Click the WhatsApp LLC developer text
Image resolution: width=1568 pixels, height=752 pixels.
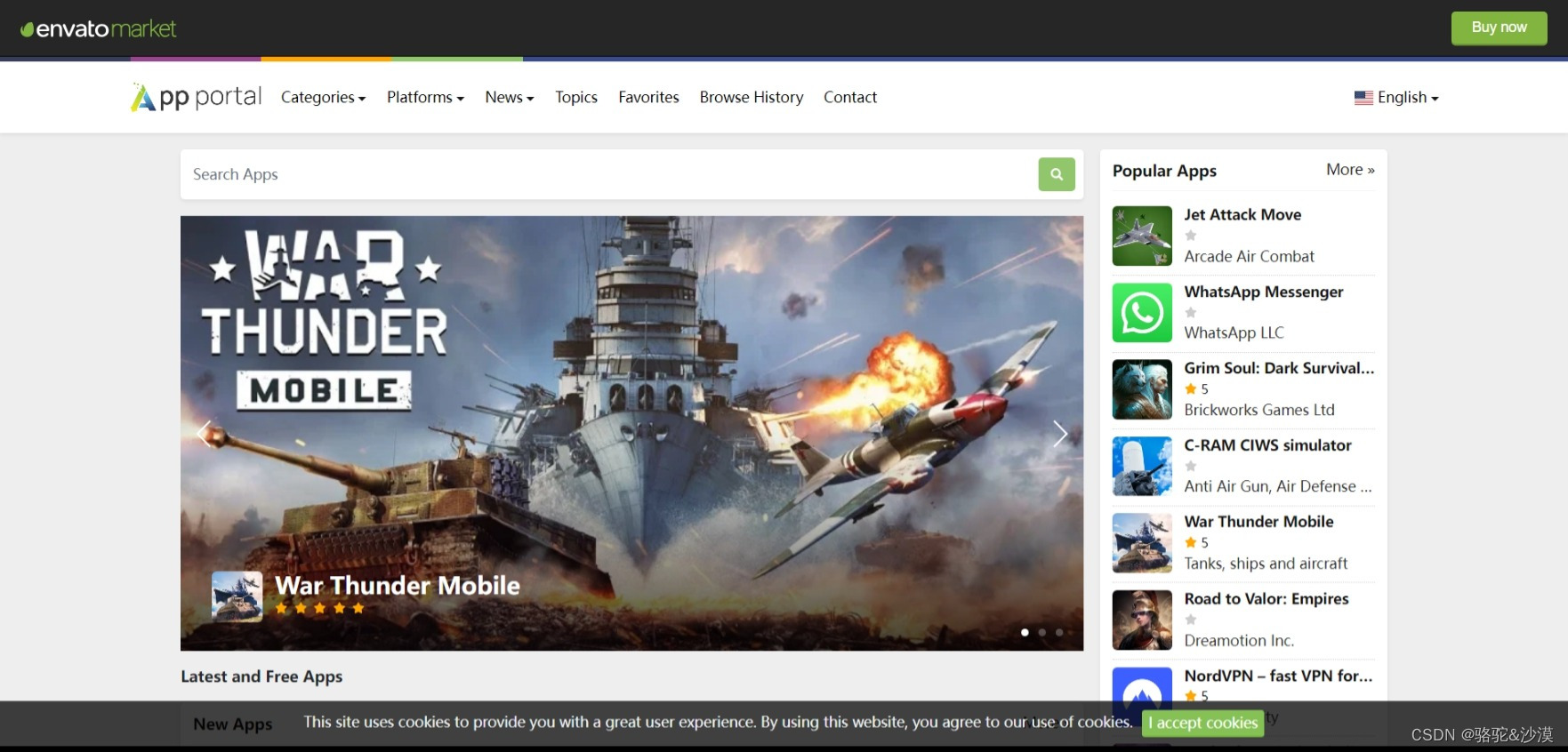(1234, 332)
